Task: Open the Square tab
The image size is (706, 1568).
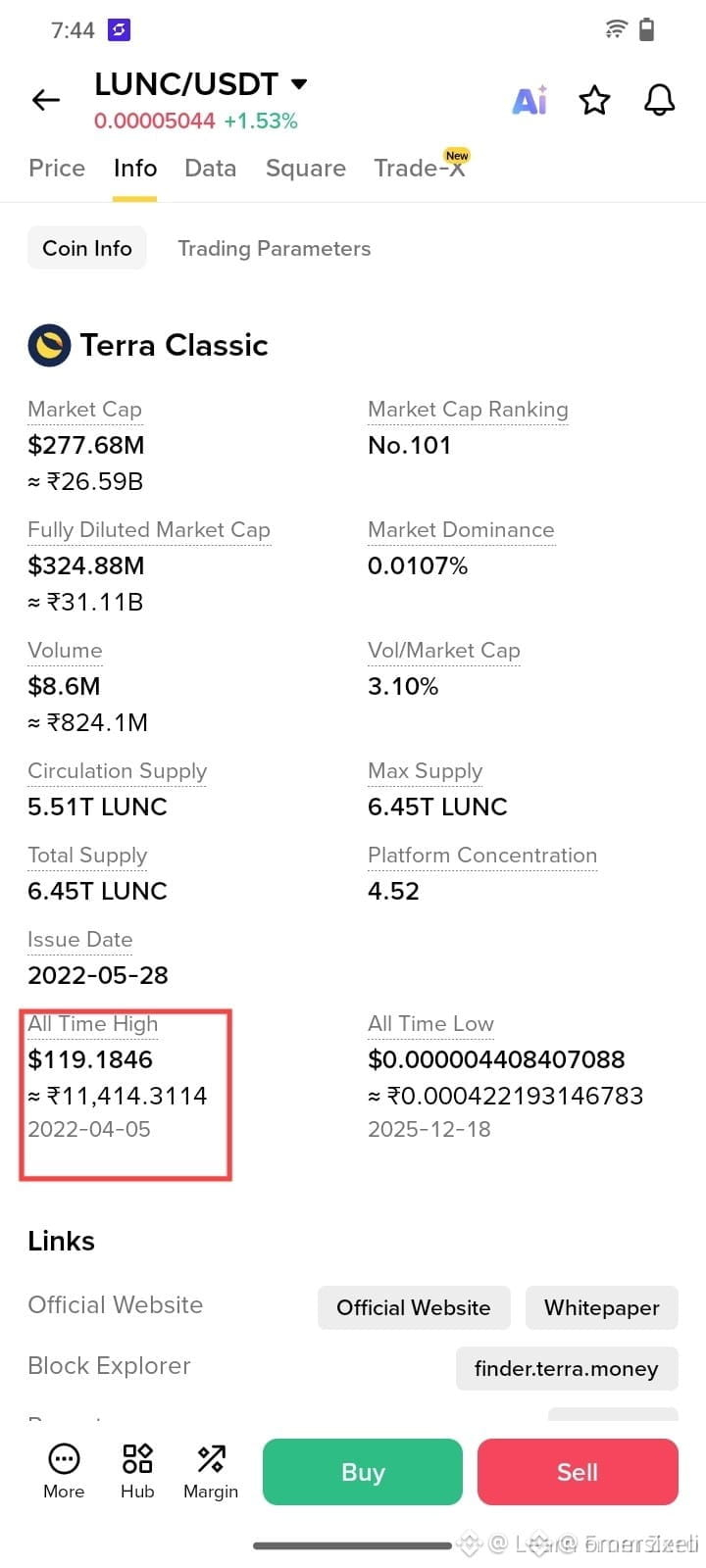Action: coord(306,169)
